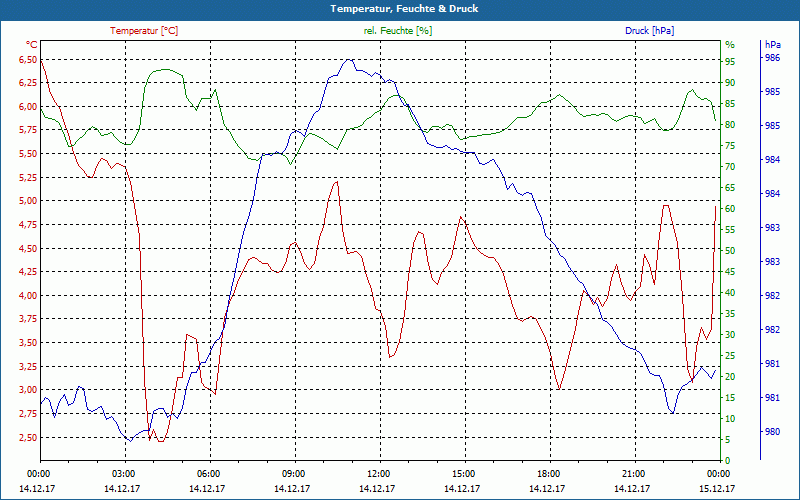Click the '3,00' temperature tick label
The width and height of the screenshot is (800, 500).
click(x=28, y=390)
